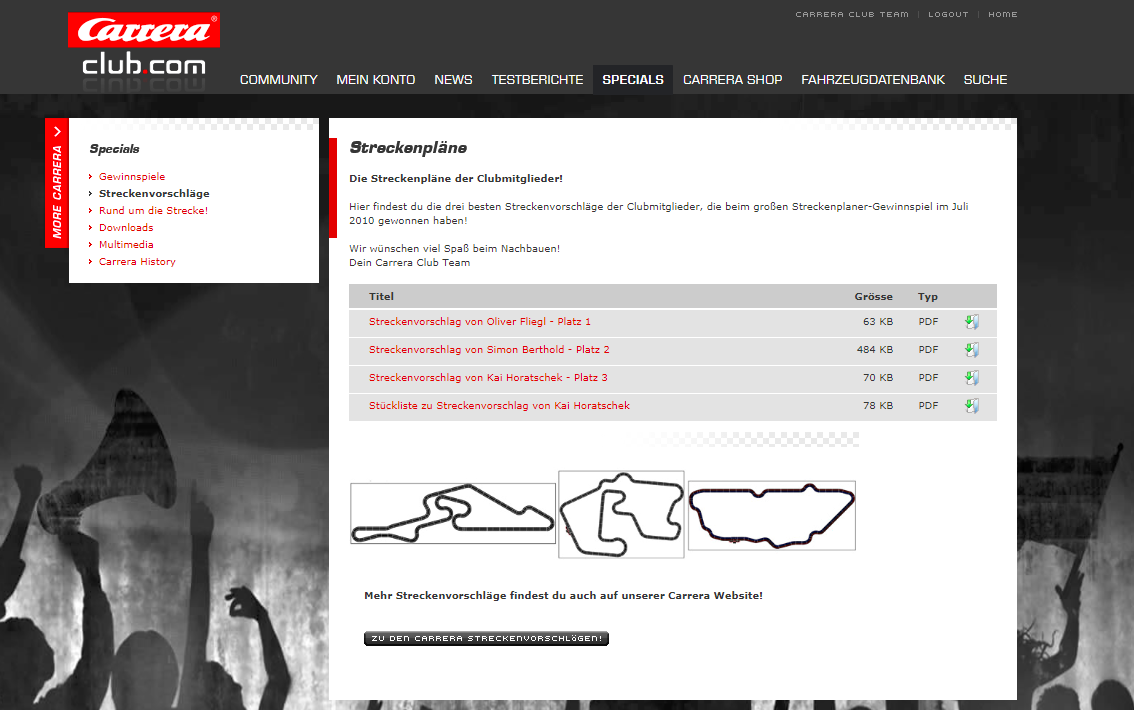Screen dimensions: 1134x710
Task: Click the Grösse column header
Action: click(873, 296)
